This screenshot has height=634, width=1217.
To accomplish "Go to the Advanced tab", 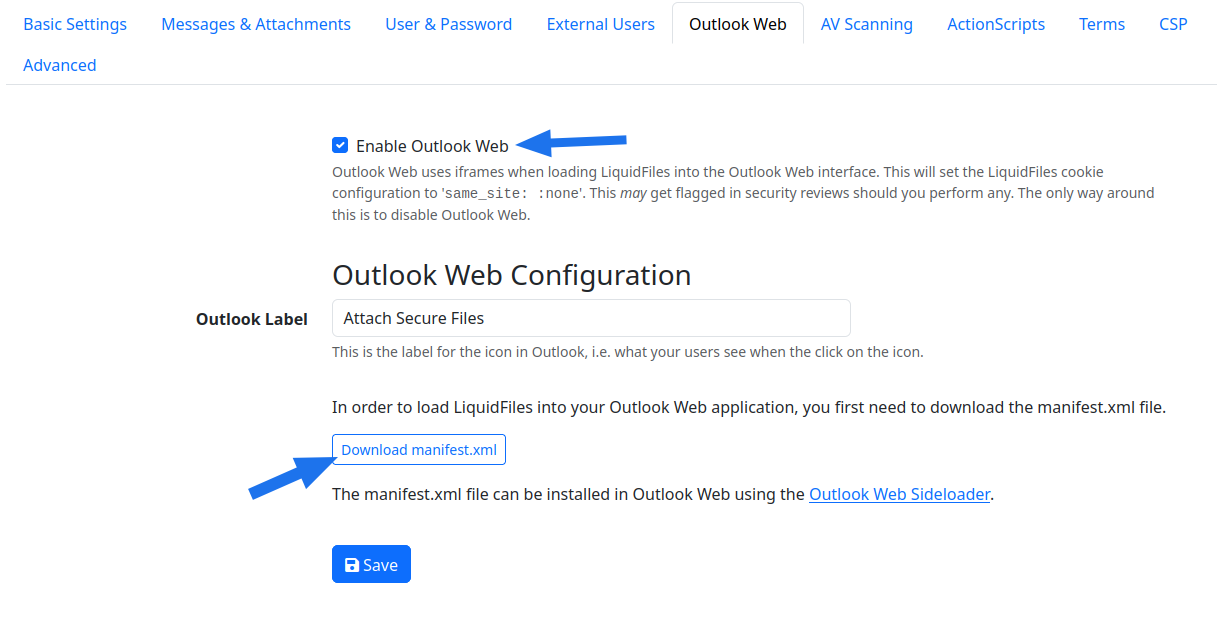I will pyautogui.click(x=59, y=64).
